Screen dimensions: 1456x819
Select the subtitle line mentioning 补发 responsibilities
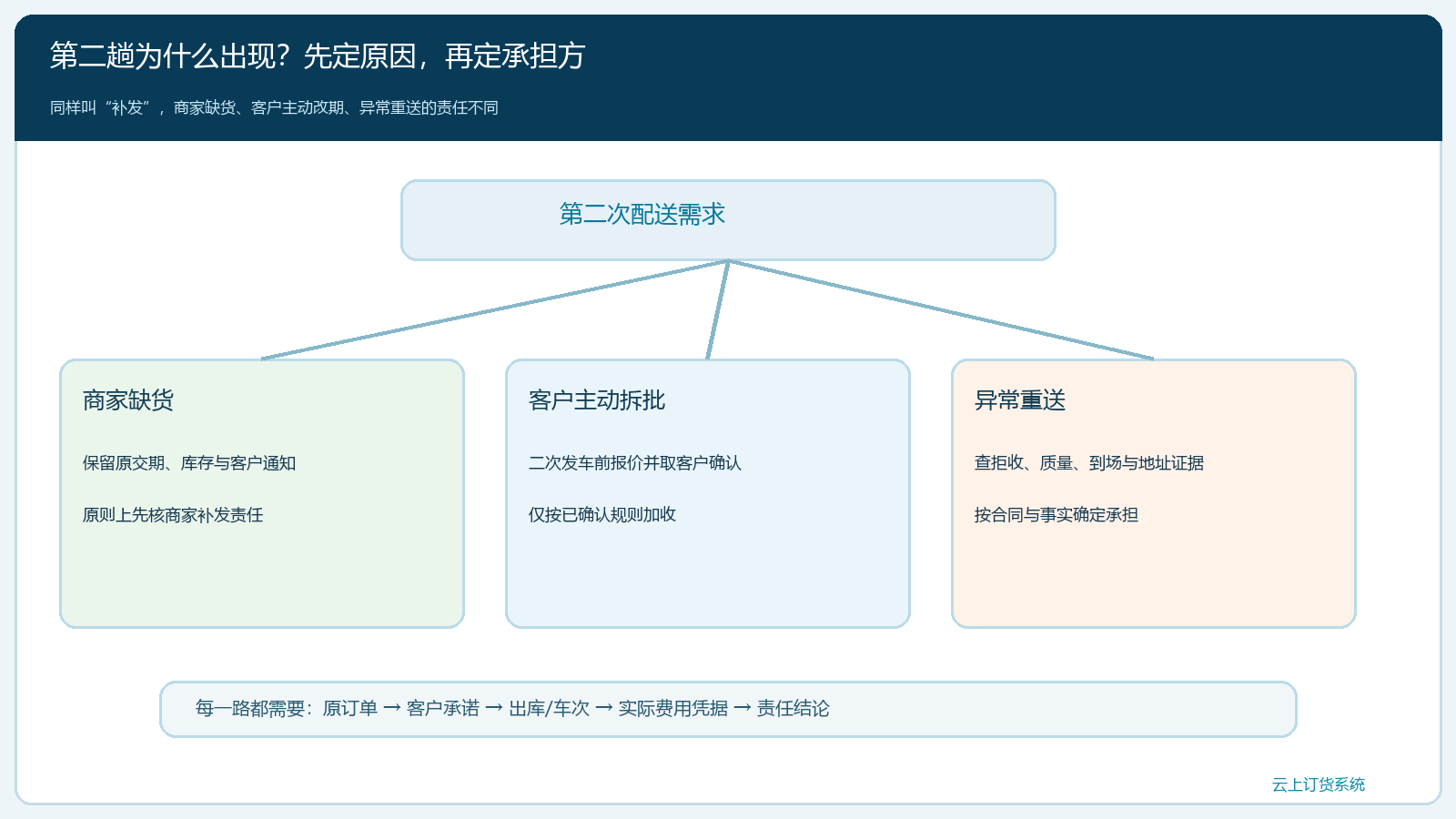click(x=274, y=107)
